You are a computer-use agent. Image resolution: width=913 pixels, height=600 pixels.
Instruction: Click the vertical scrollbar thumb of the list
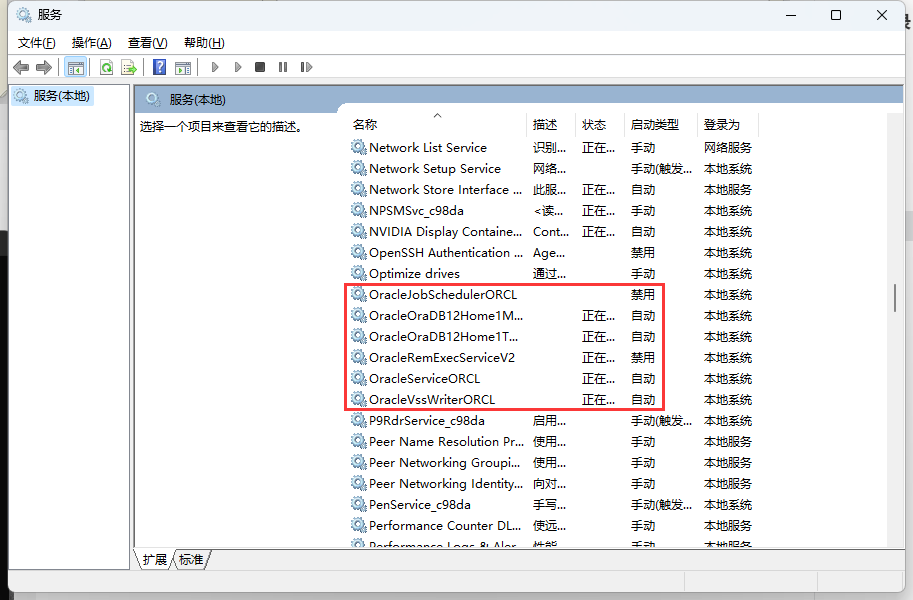coord(895,298)
